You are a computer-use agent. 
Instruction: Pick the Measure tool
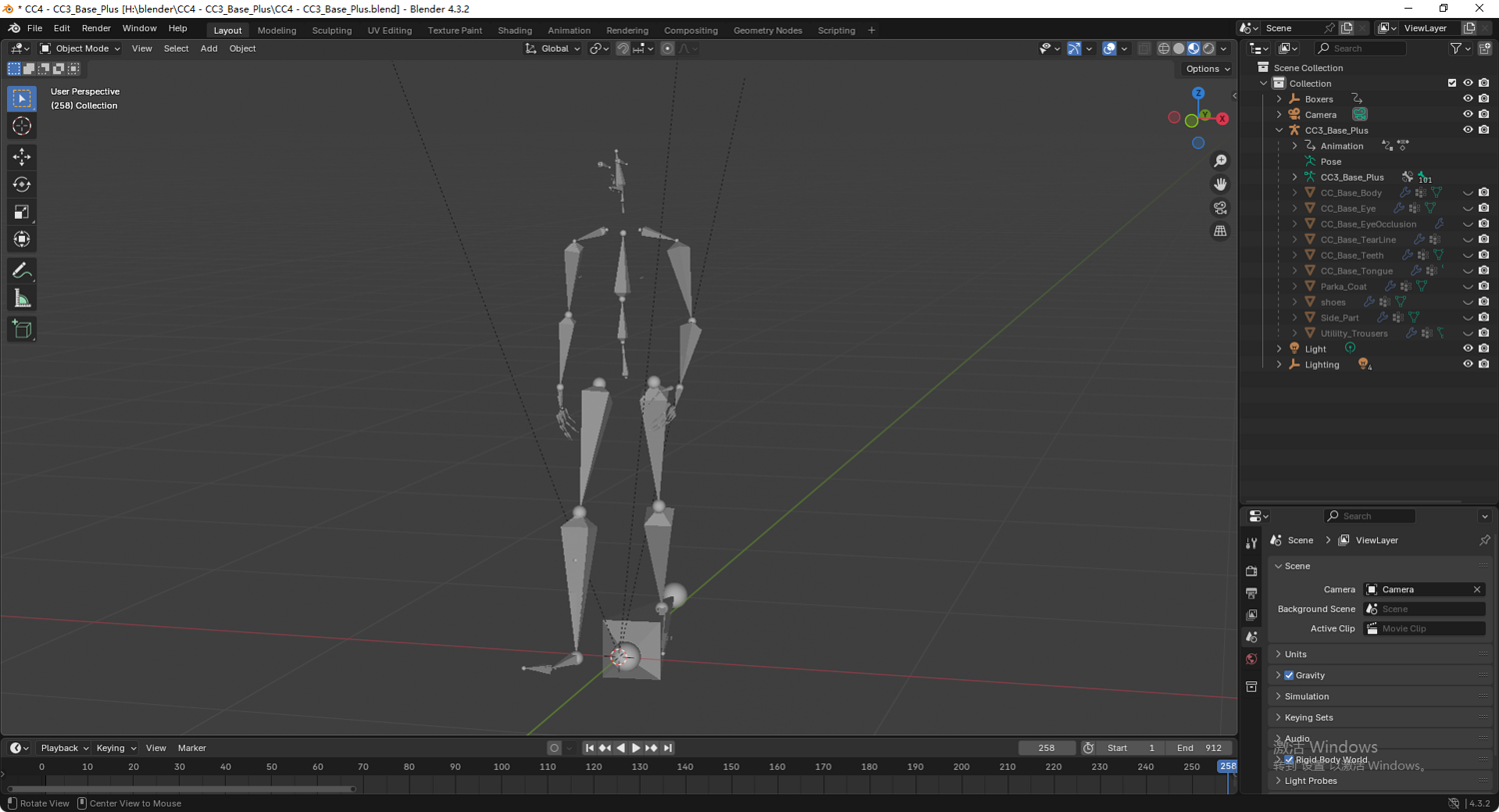22,300
